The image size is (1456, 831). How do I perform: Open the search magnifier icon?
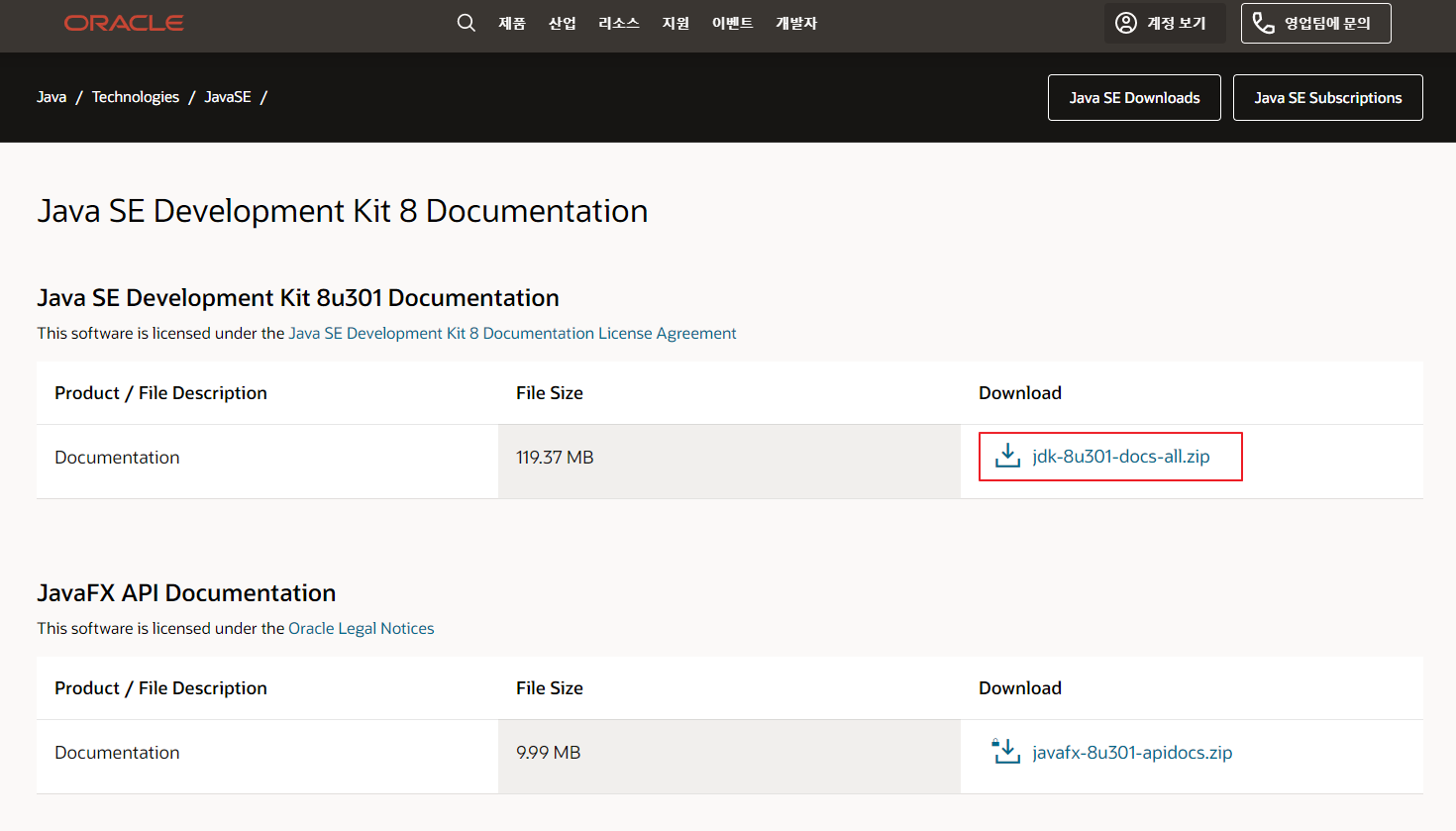click(x=467, y=23)
